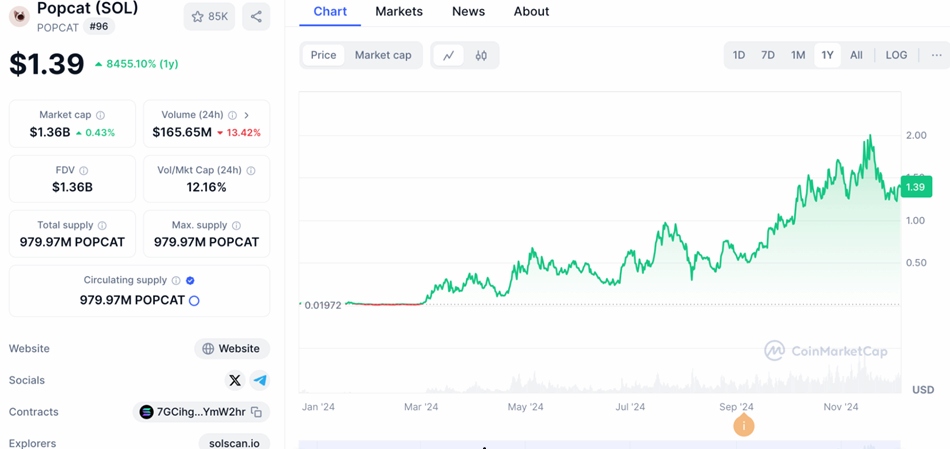This screenshot has width=950, height=449.
Task: Set chart range to 7D
Action: (768, 55)
